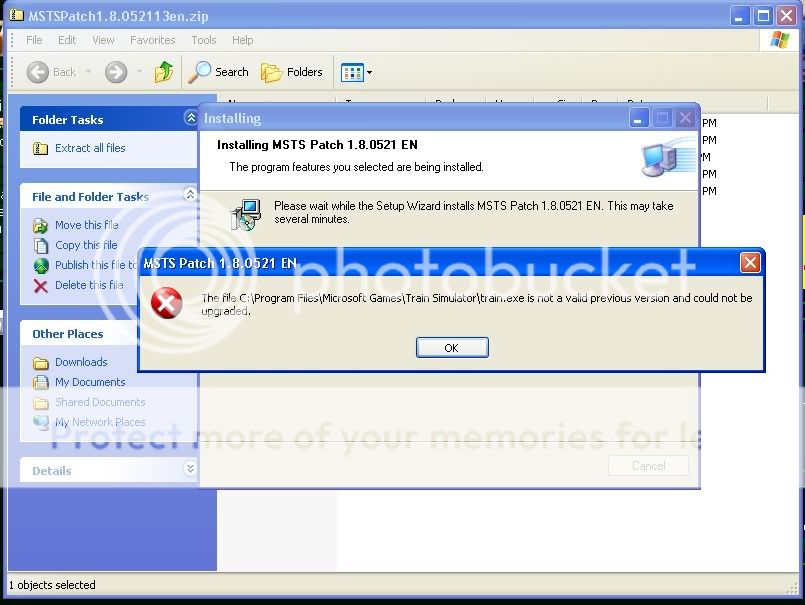Image resolution: width=805 pixels, height=605 pixels.
Task: Click Extract all files link
Action: (90, 148)
